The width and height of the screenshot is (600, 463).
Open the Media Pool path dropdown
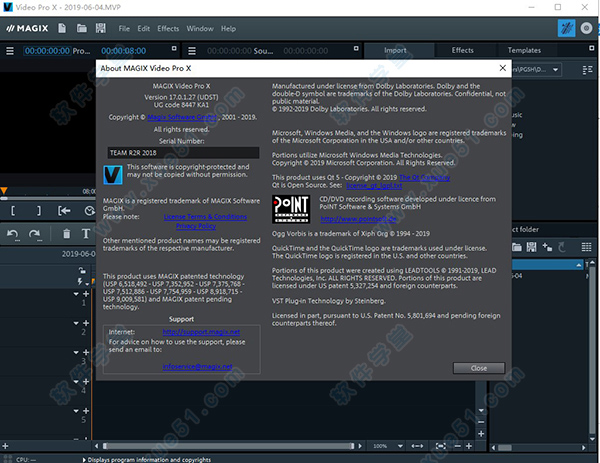click(555, 70)
